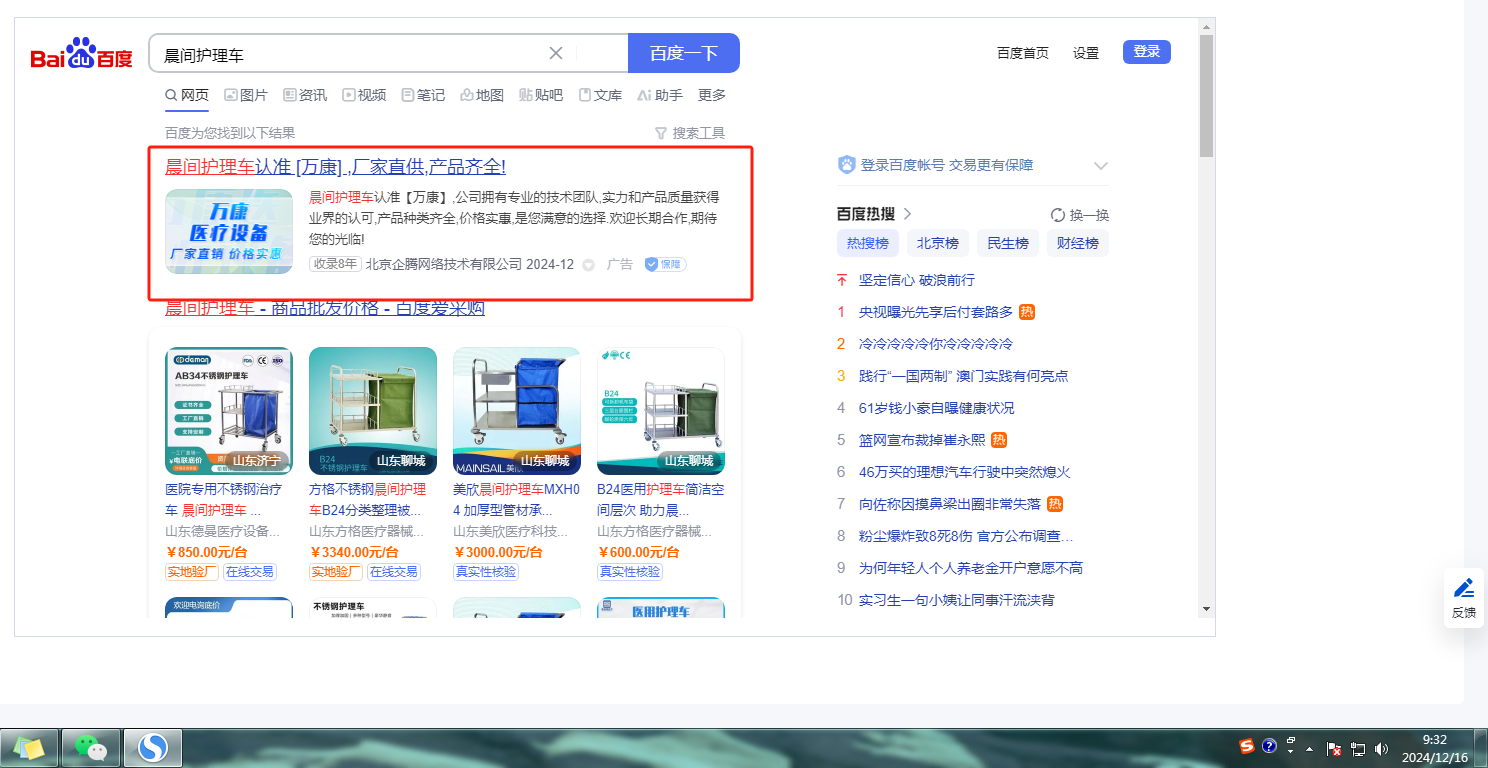Open the 视频 video tab
1488x768 pixels.
click(x=364, y=95)
